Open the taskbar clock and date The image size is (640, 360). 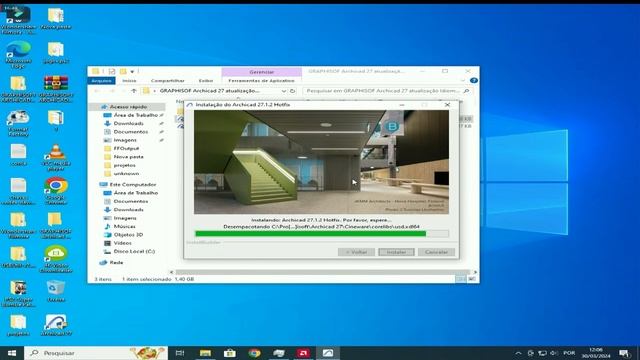point(596,353)
